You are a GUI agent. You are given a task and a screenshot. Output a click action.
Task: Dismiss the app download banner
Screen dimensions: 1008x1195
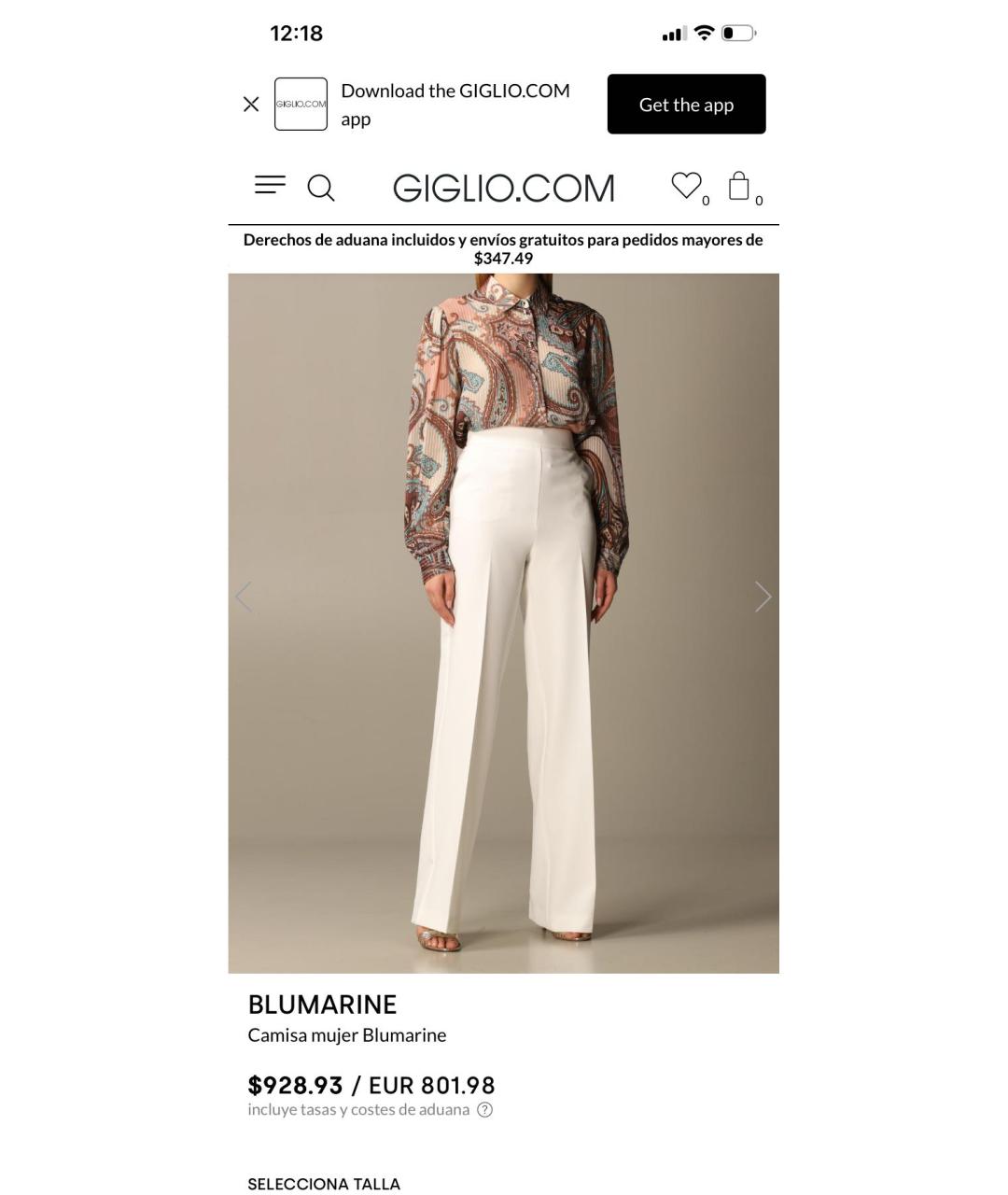pyautogui.click(x=251, y=105)
